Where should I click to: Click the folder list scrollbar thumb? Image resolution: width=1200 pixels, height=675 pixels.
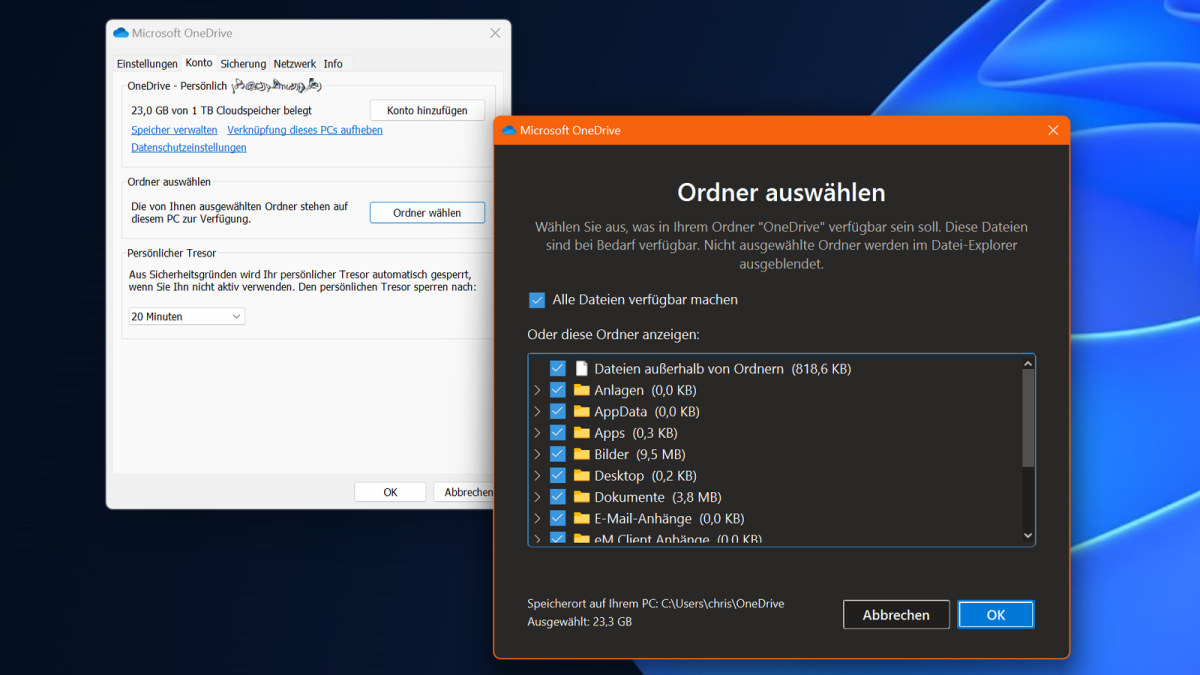(1028, 419)
